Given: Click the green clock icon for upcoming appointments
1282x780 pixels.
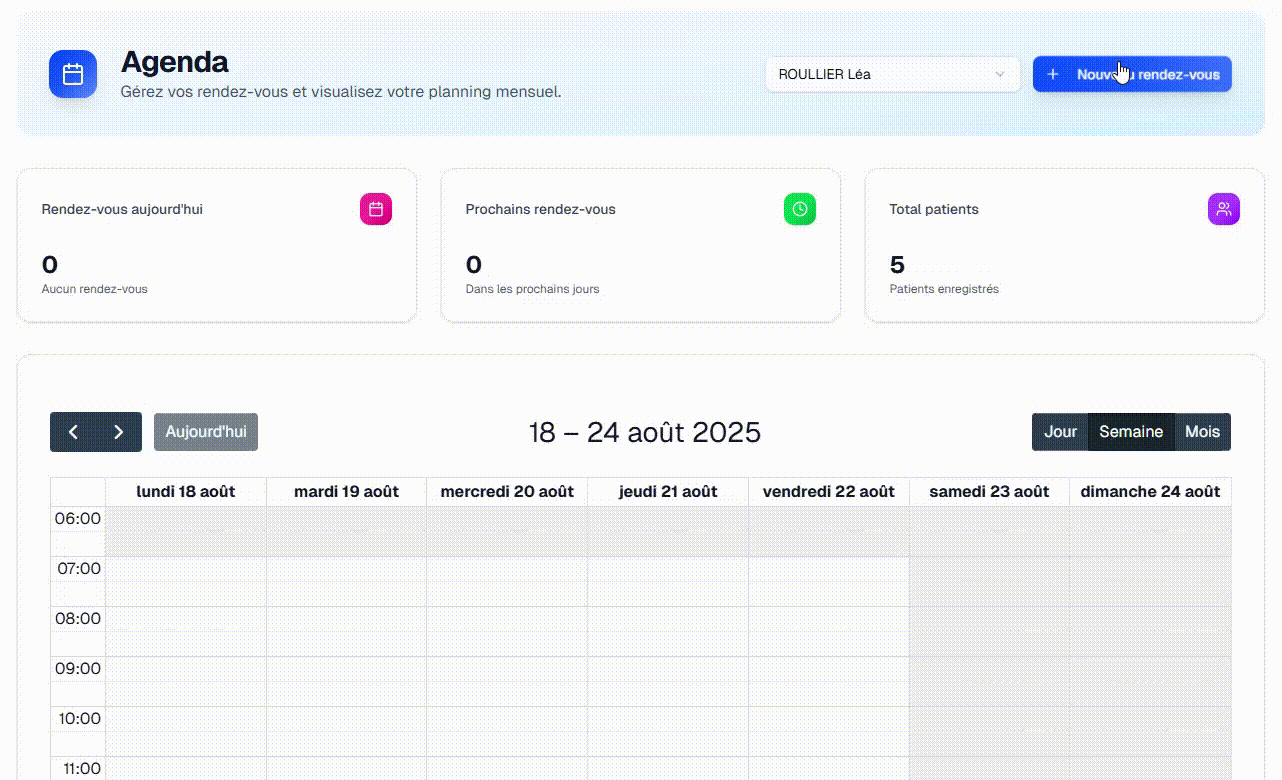Looking at the screenshot, I should tap(800, 209).
